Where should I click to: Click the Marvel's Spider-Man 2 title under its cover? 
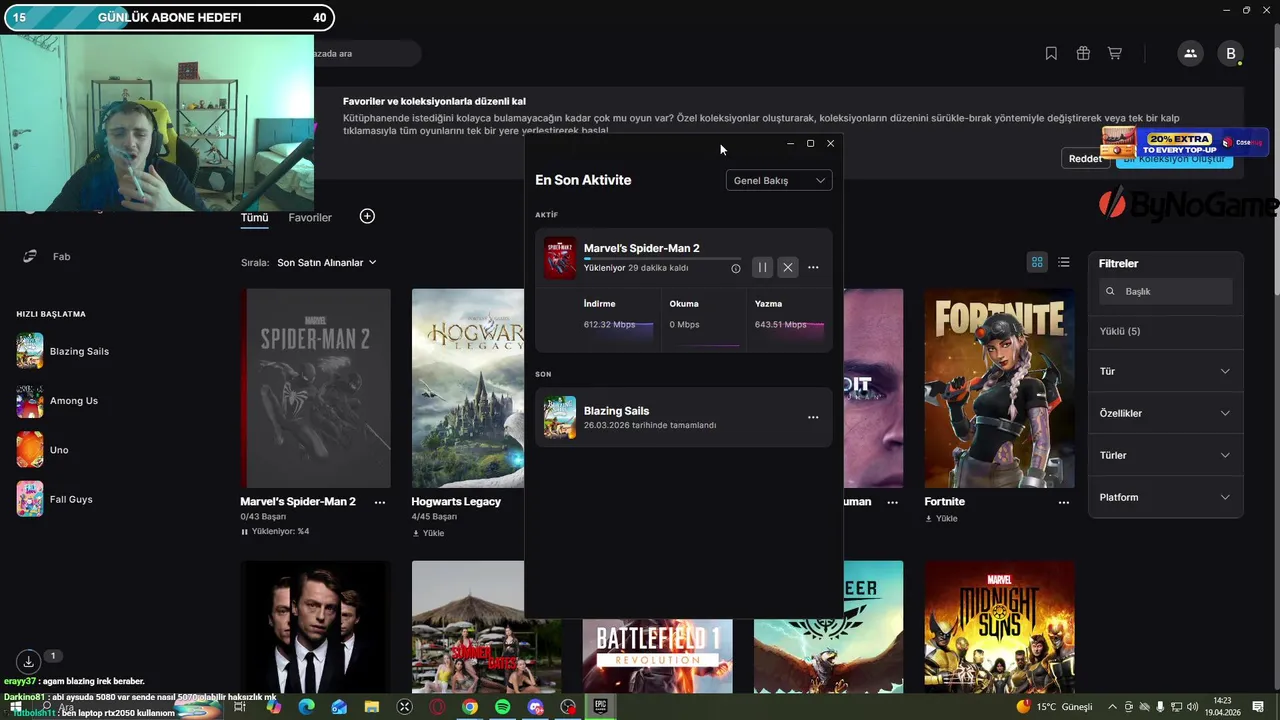[x=298, y=502]
